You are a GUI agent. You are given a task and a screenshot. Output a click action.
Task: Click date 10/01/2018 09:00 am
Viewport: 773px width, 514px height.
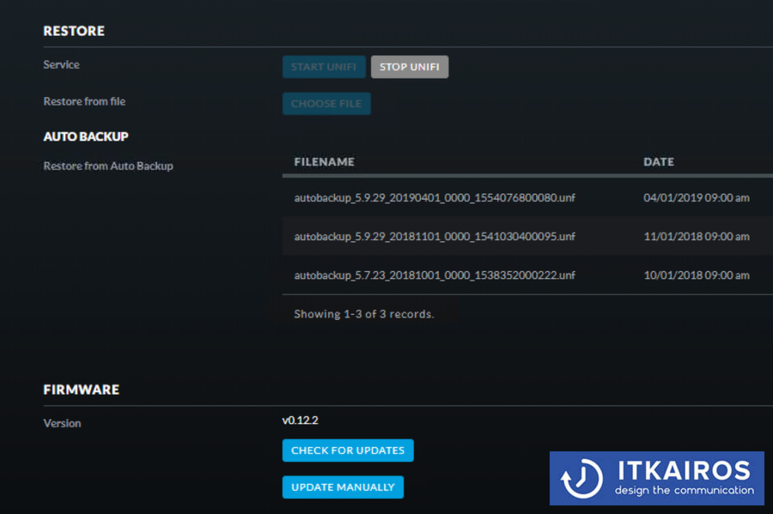[x=696, y=275]
